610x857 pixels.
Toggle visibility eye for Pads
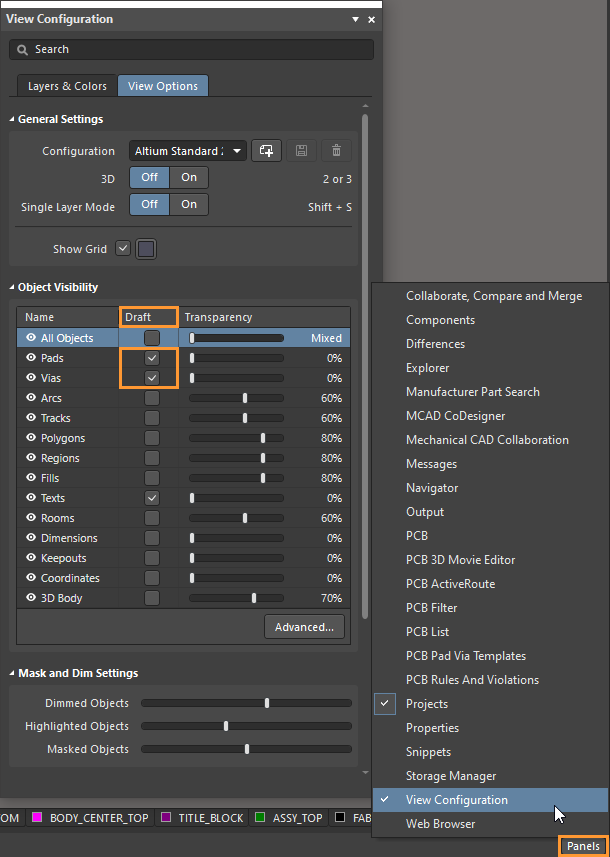[31, 358]
